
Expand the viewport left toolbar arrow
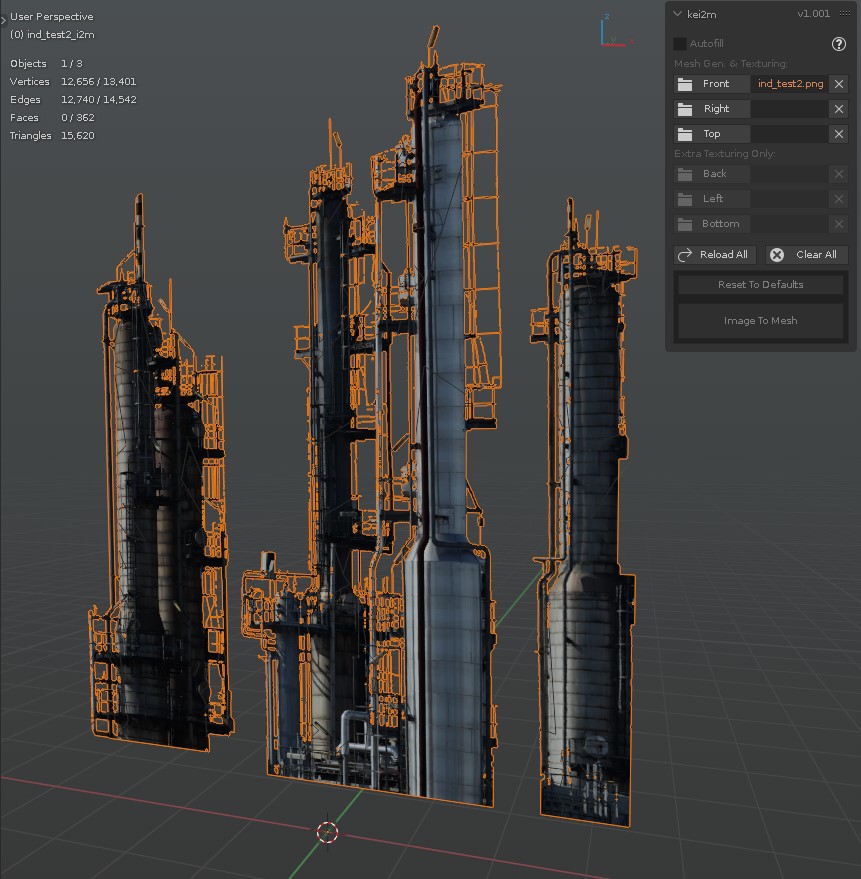[x=4, y=18]
